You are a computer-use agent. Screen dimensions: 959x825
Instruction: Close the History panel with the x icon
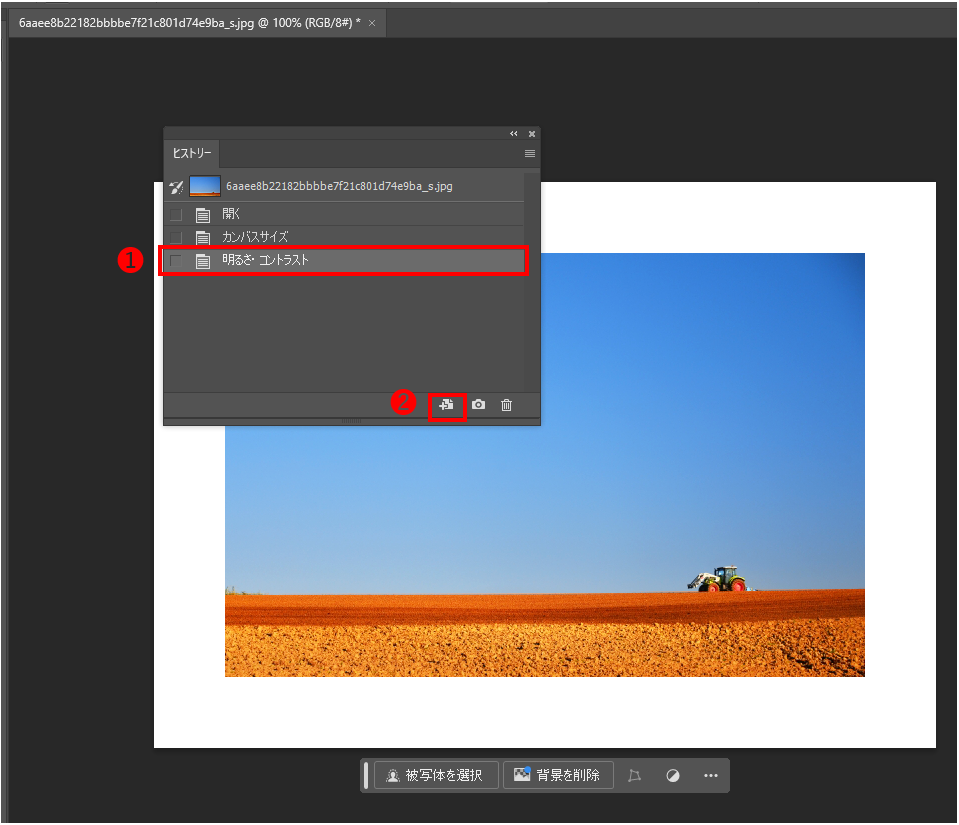tap(532, 134)
